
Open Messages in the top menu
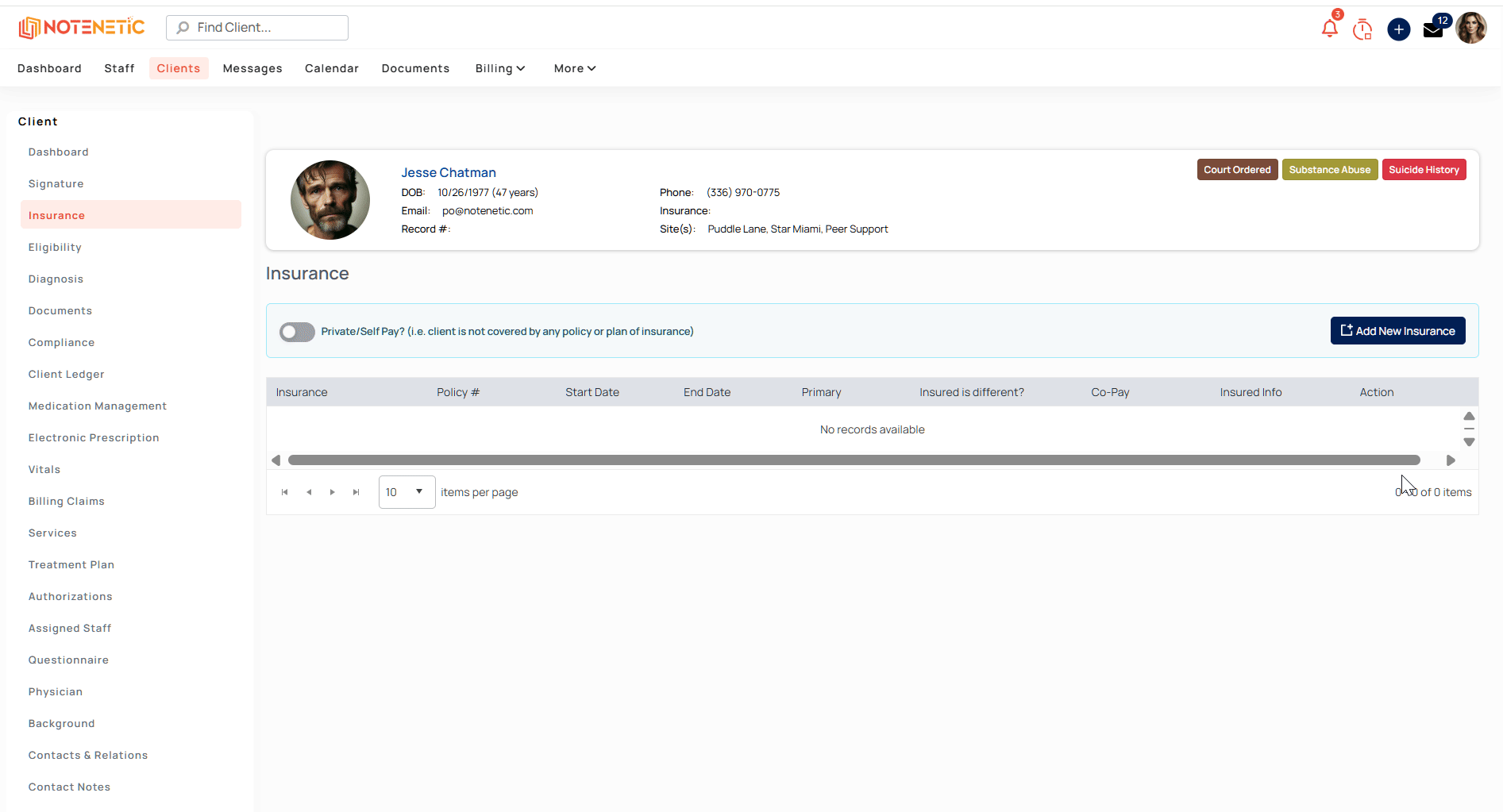point(252,68)
